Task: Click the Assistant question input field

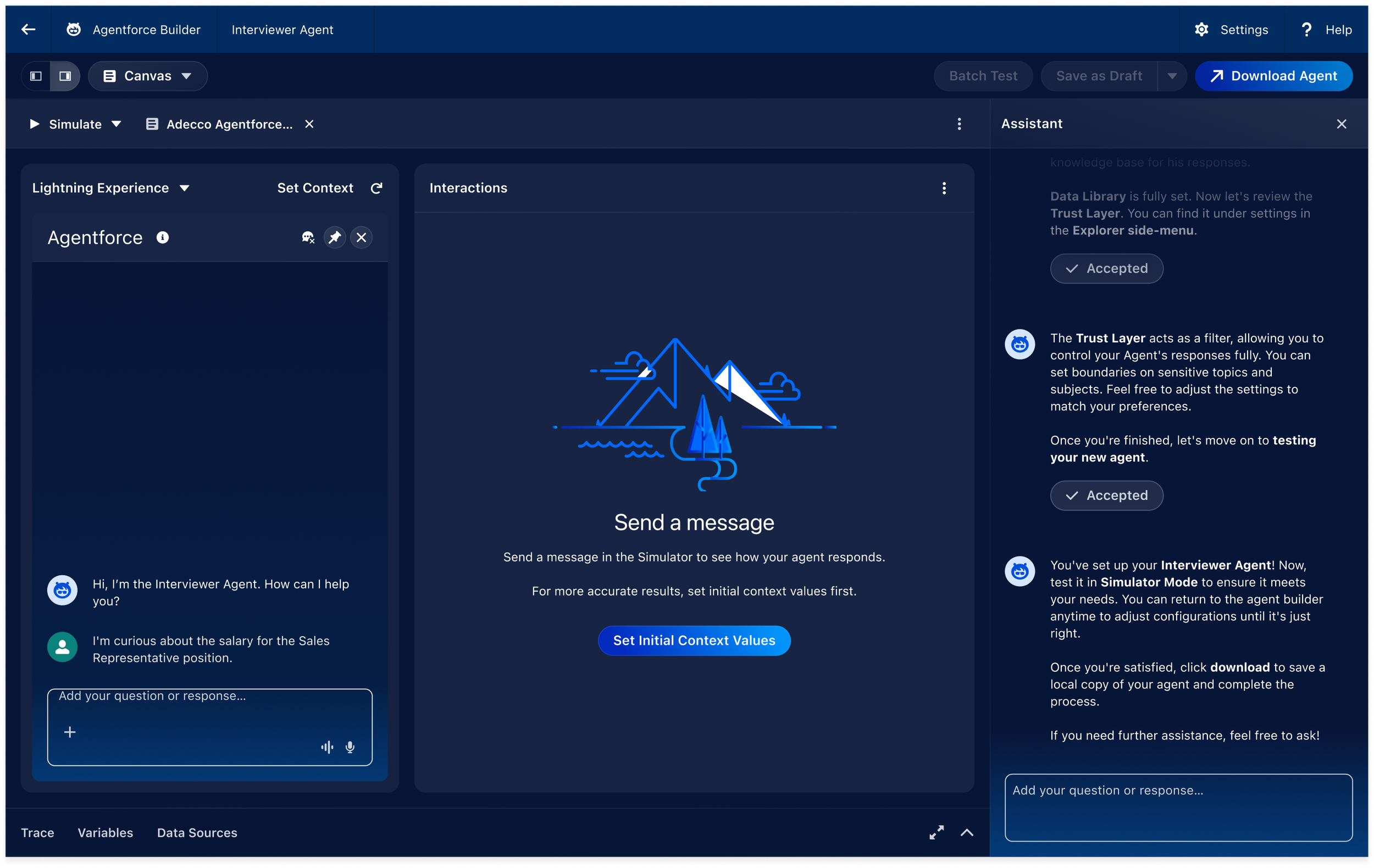Action: pos(1178,807)
